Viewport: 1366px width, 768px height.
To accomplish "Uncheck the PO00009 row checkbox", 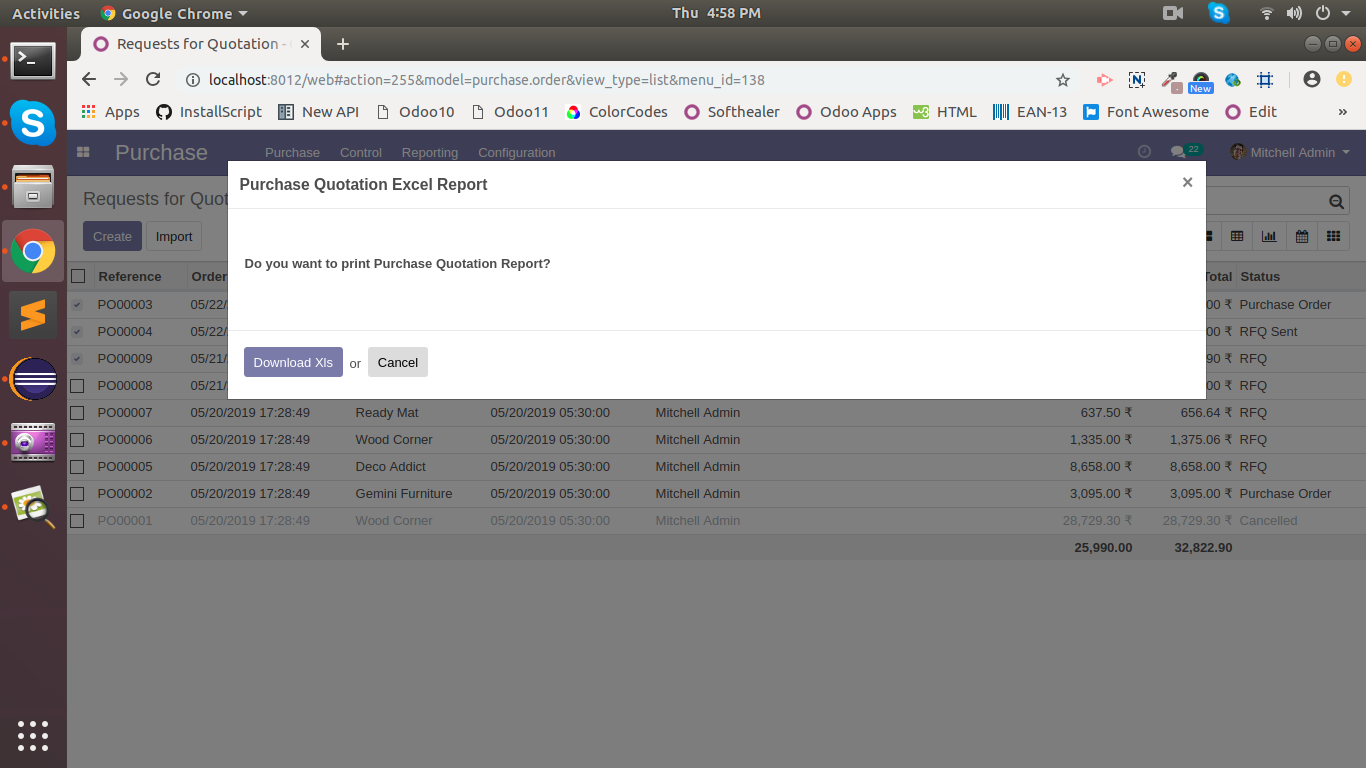I will point(77,359).
